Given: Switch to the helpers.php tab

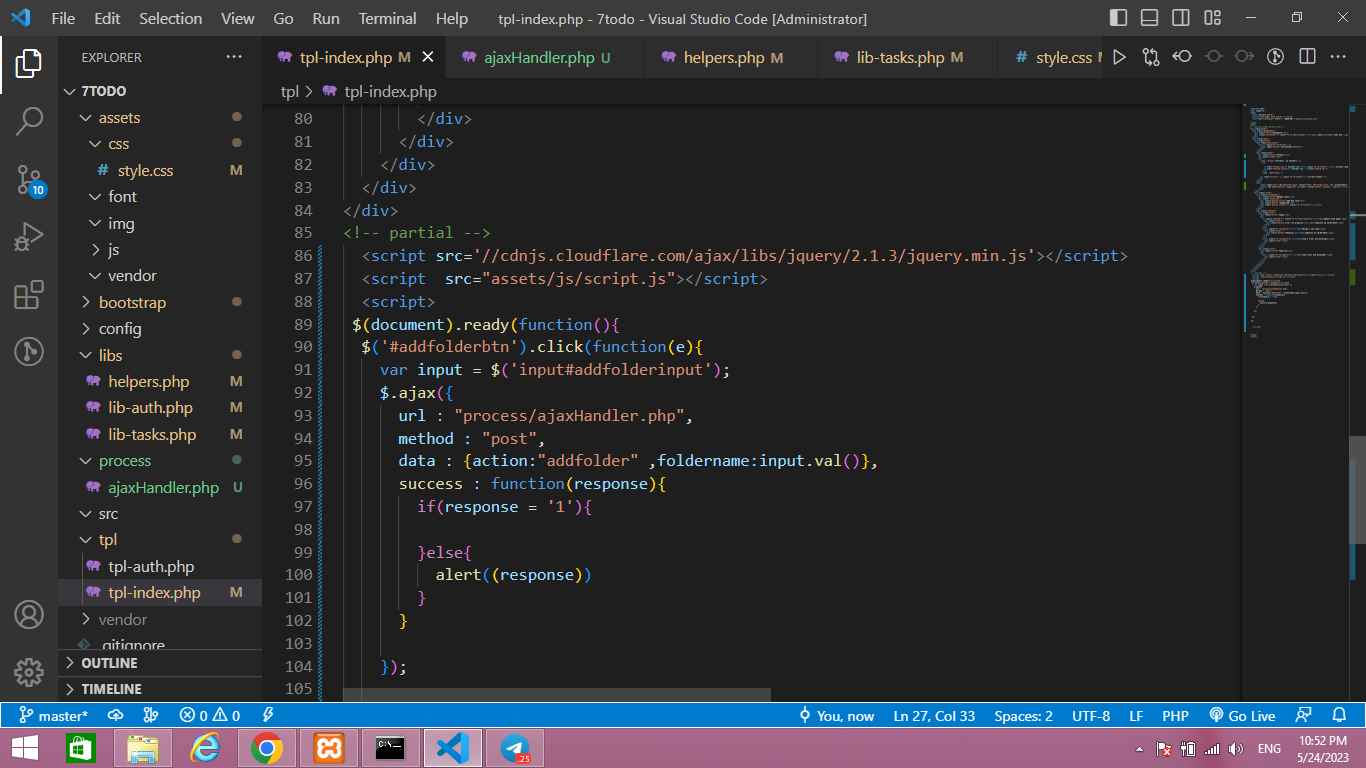Looking at the screenshot, I should pyautogui.click(x=733, y=58).
